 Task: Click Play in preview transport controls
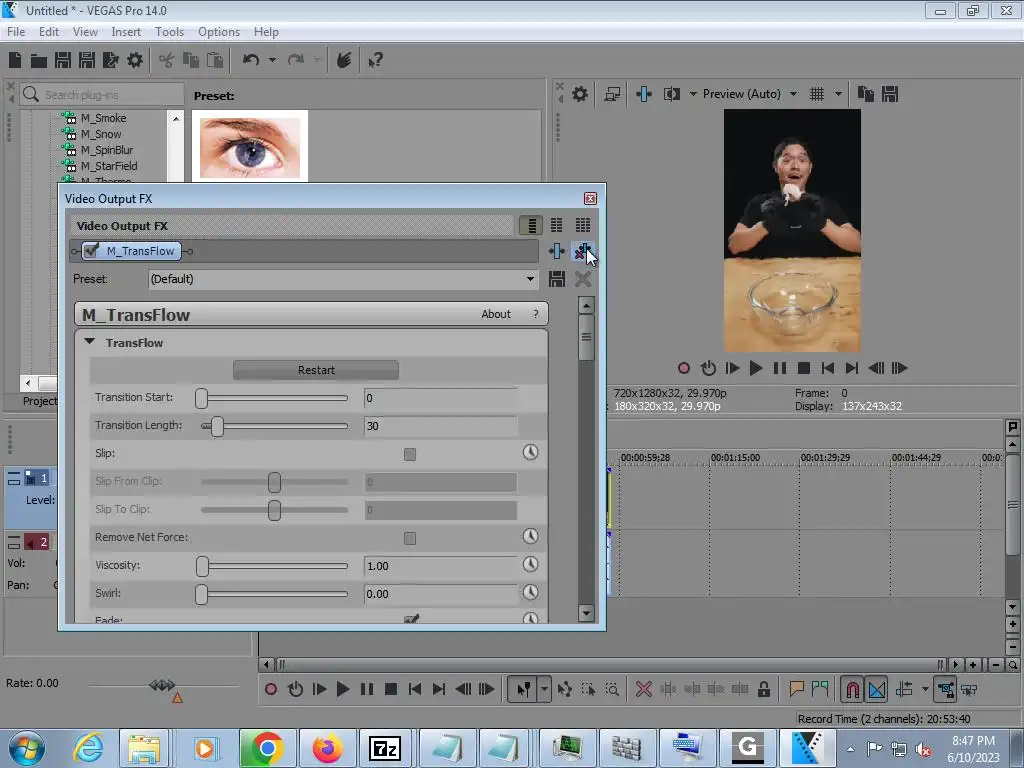tap(756, 368)
